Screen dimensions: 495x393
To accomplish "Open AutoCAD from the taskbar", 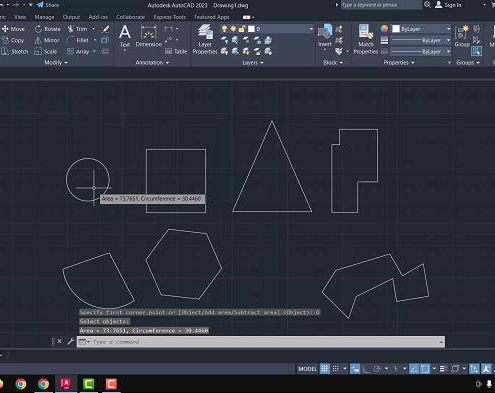I will pyautogui.click(x=66, y=384).
